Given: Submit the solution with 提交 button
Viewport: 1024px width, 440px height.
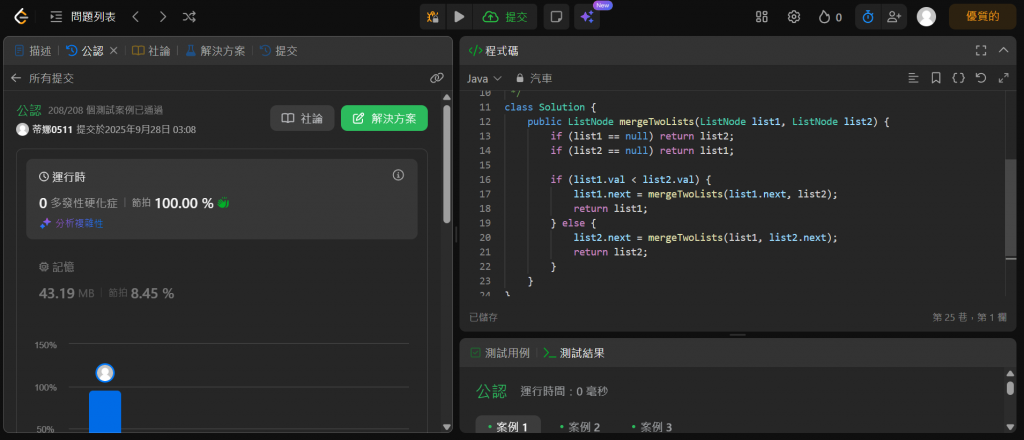Looking at the screenshot, I should [x=505, y=17].
